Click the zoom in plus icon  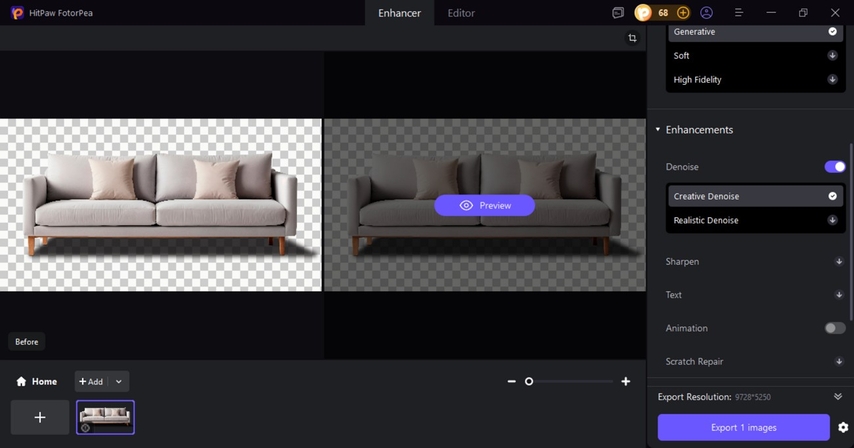tap(626, 381)
